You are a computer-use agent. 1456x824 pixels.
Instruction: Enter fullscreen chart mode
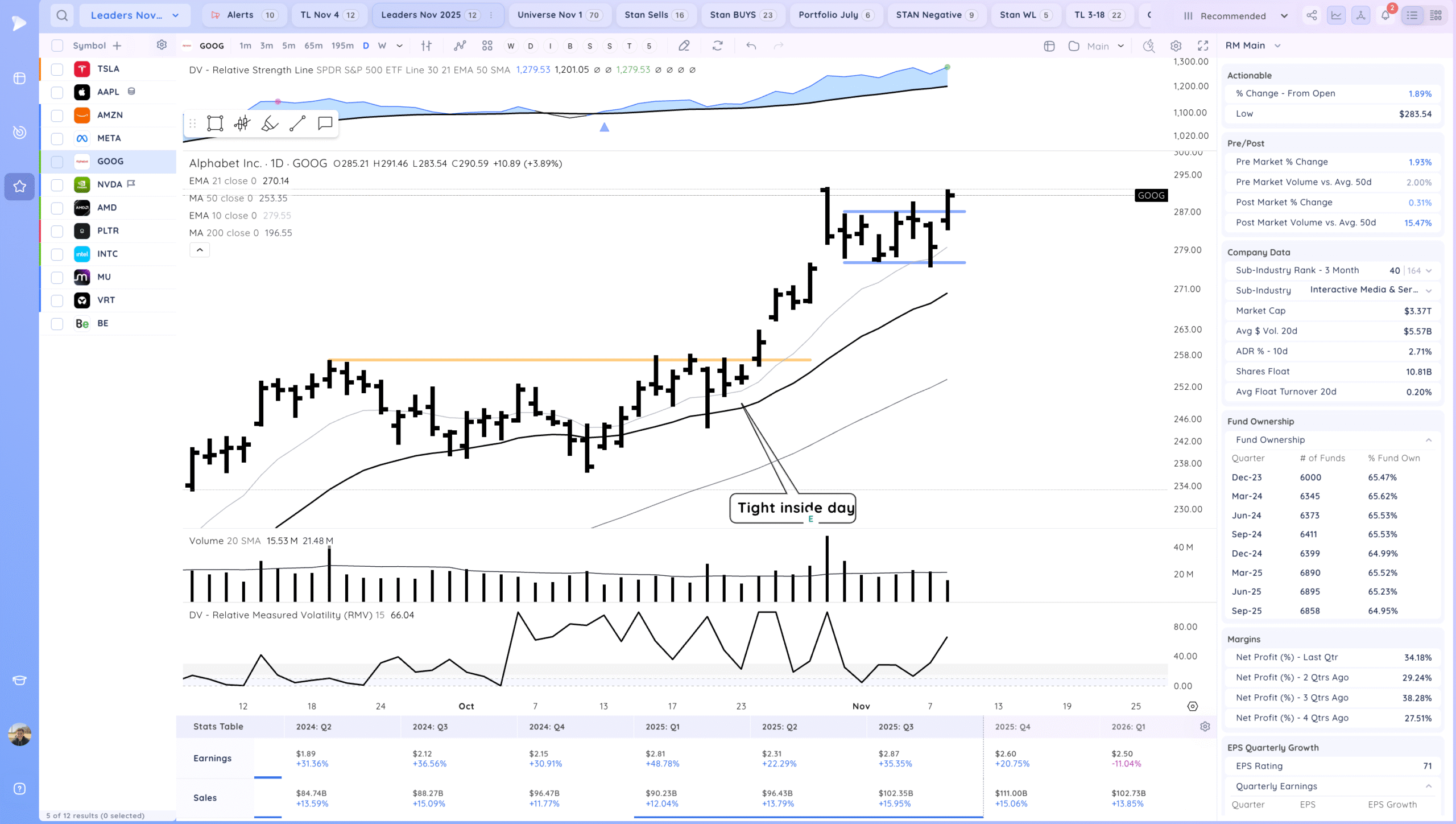point(1203,46)
